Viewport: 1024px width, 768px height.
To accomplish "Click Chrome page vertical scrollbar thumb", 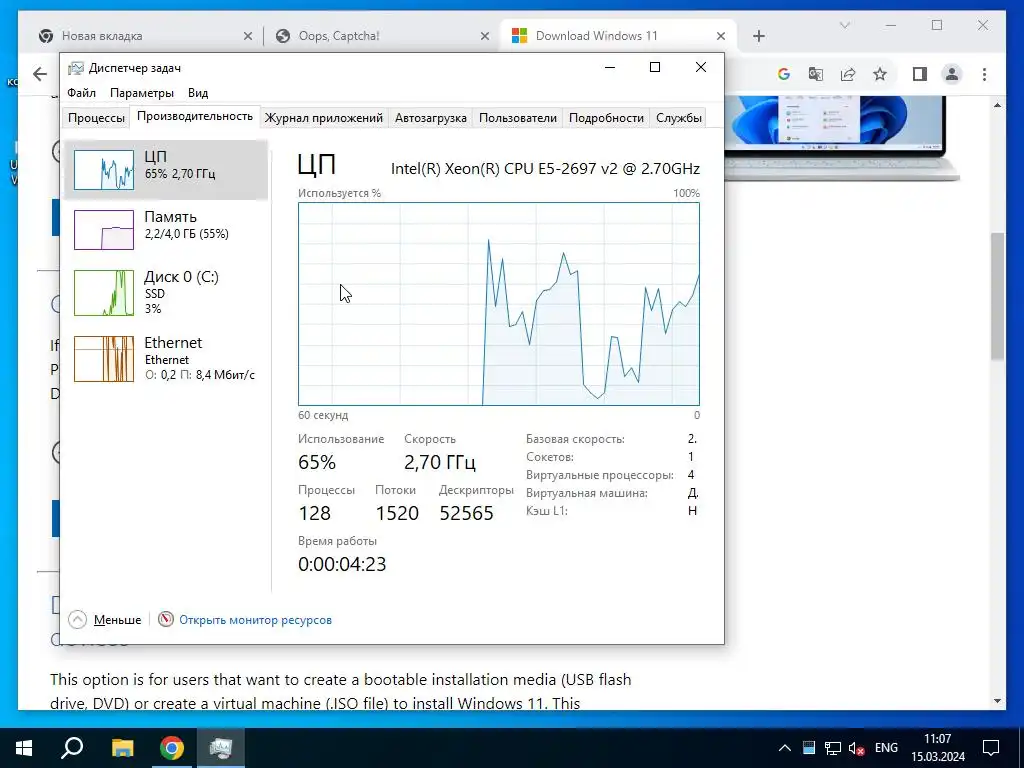I will (x=997, y=296).
